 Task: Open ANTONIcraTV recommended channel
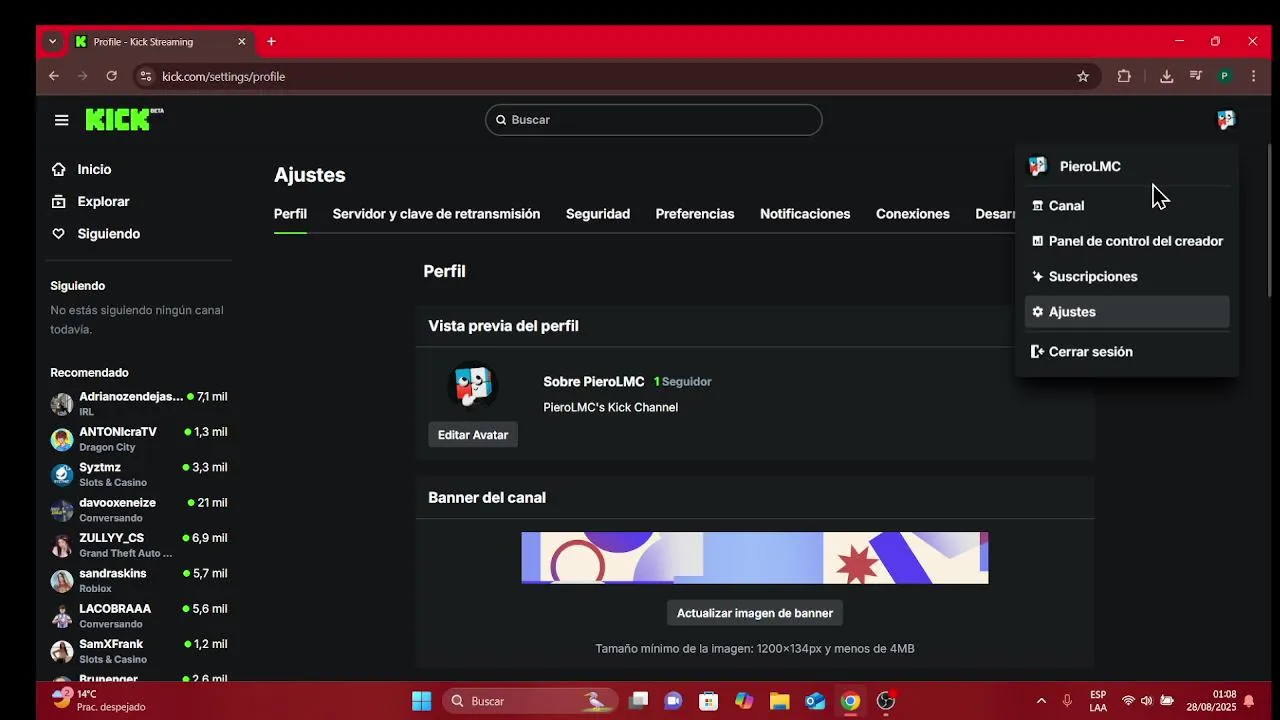[140, 439]
